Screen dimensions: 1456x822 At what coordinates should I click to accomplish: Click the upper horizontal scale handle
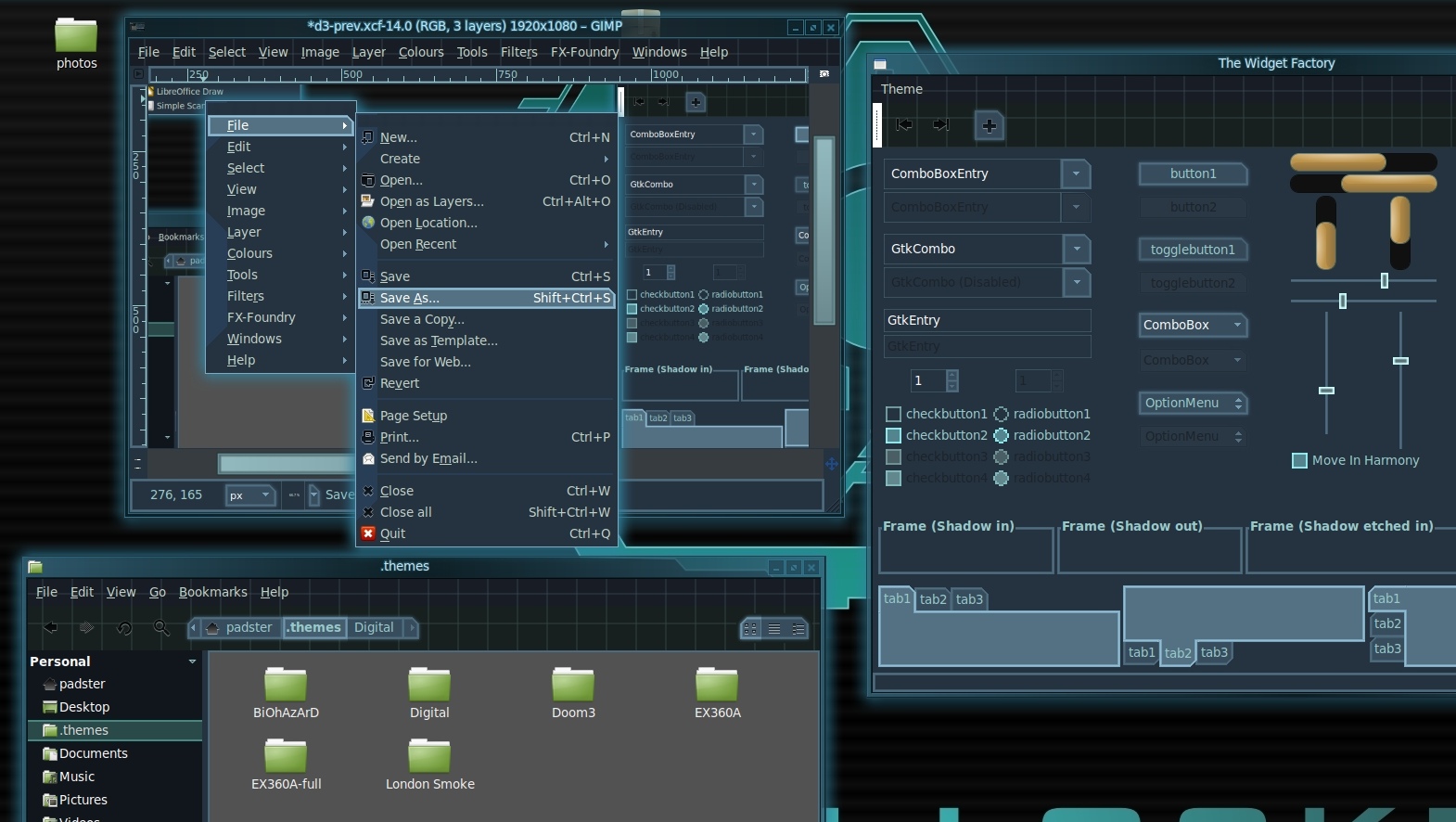[1385, 280]
